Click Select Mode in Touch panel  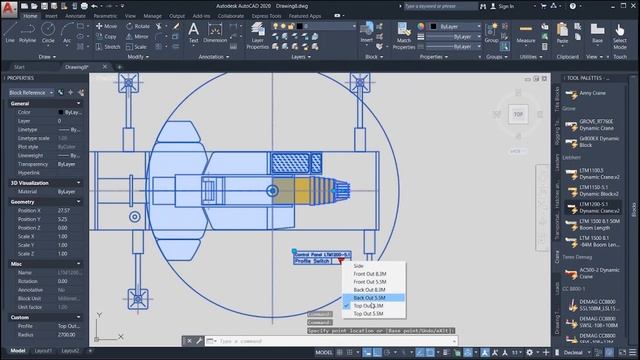coord(620,36)
